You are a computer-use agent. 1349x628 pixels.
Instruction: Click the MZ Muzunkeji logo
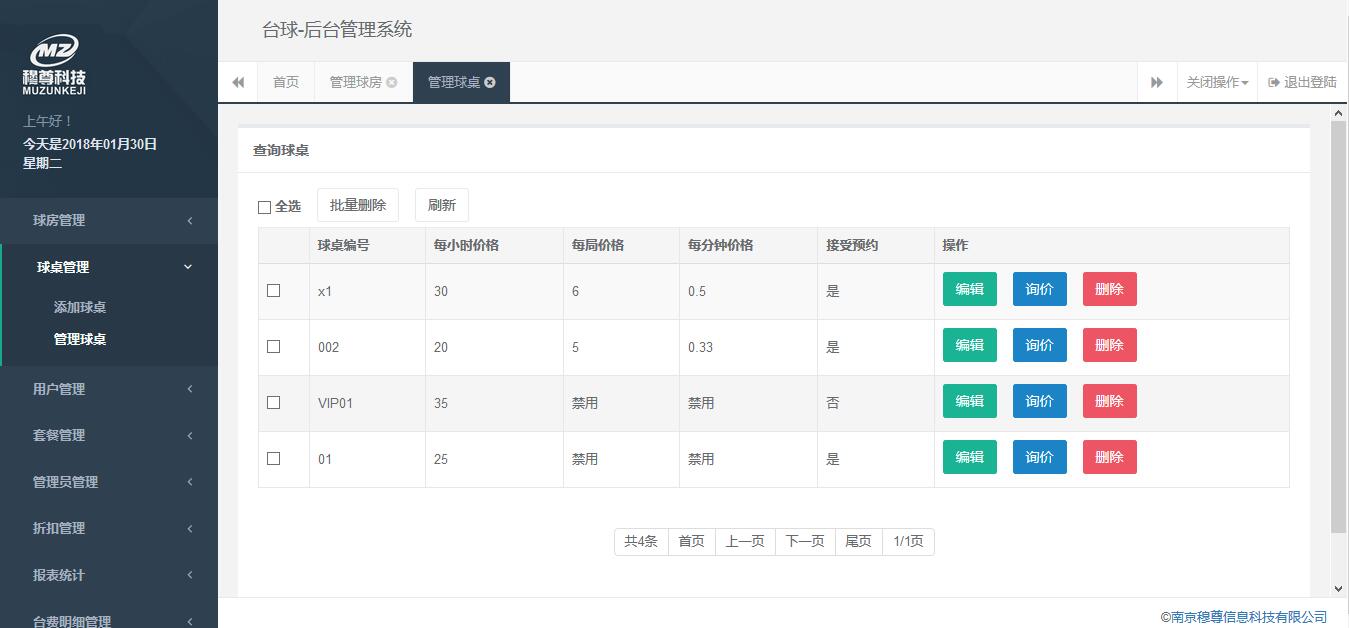click(54, 66)
